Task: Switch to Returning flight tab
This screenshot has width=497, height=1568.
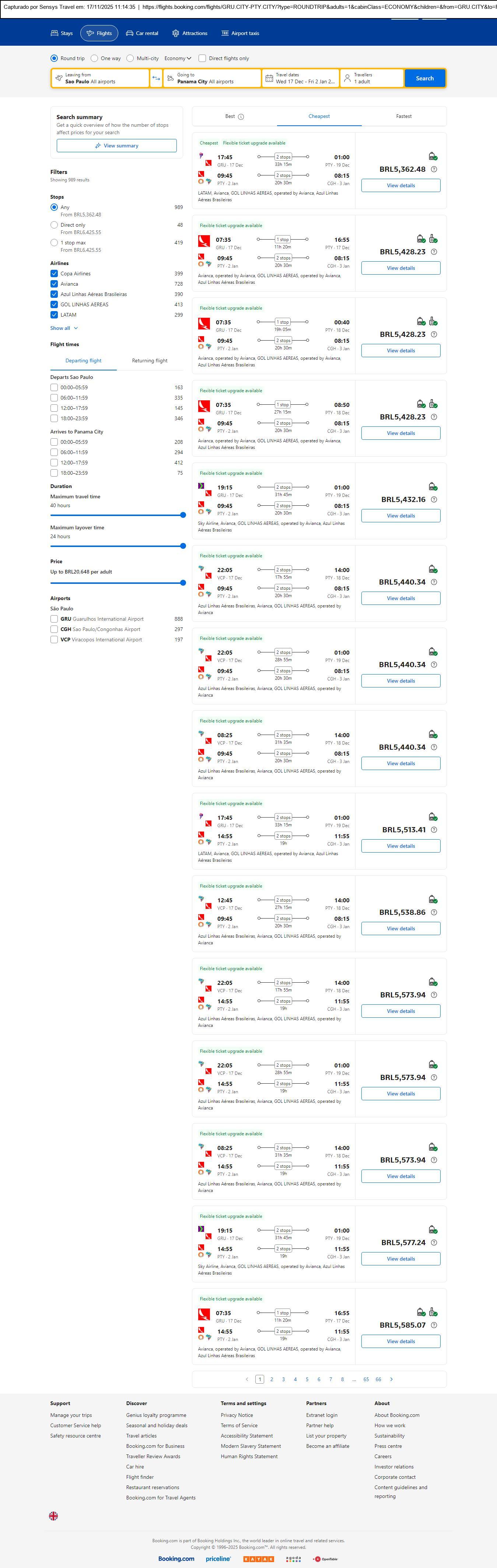Action: point(150,361)
